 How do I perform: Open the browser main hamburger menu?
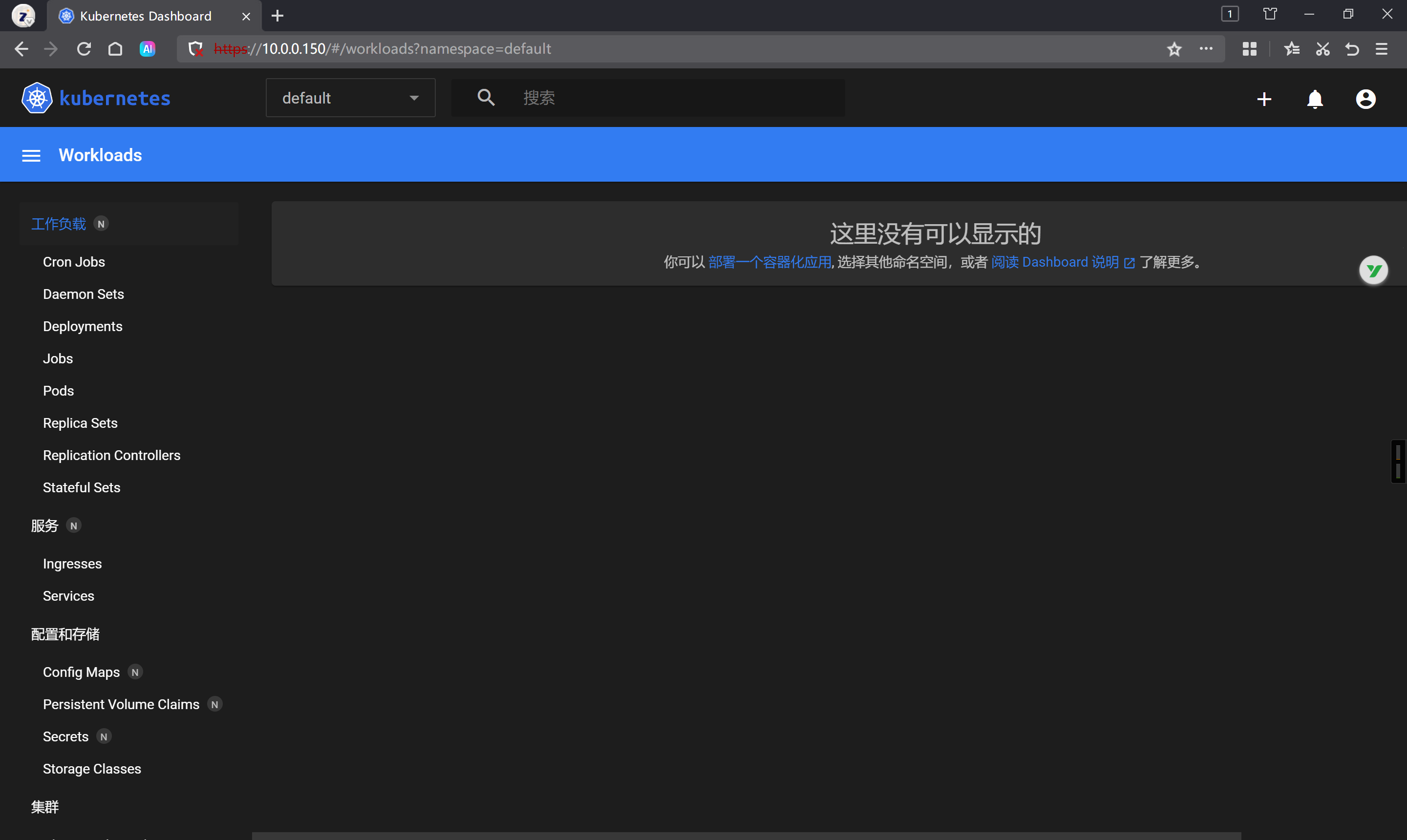coord(1381,49)
